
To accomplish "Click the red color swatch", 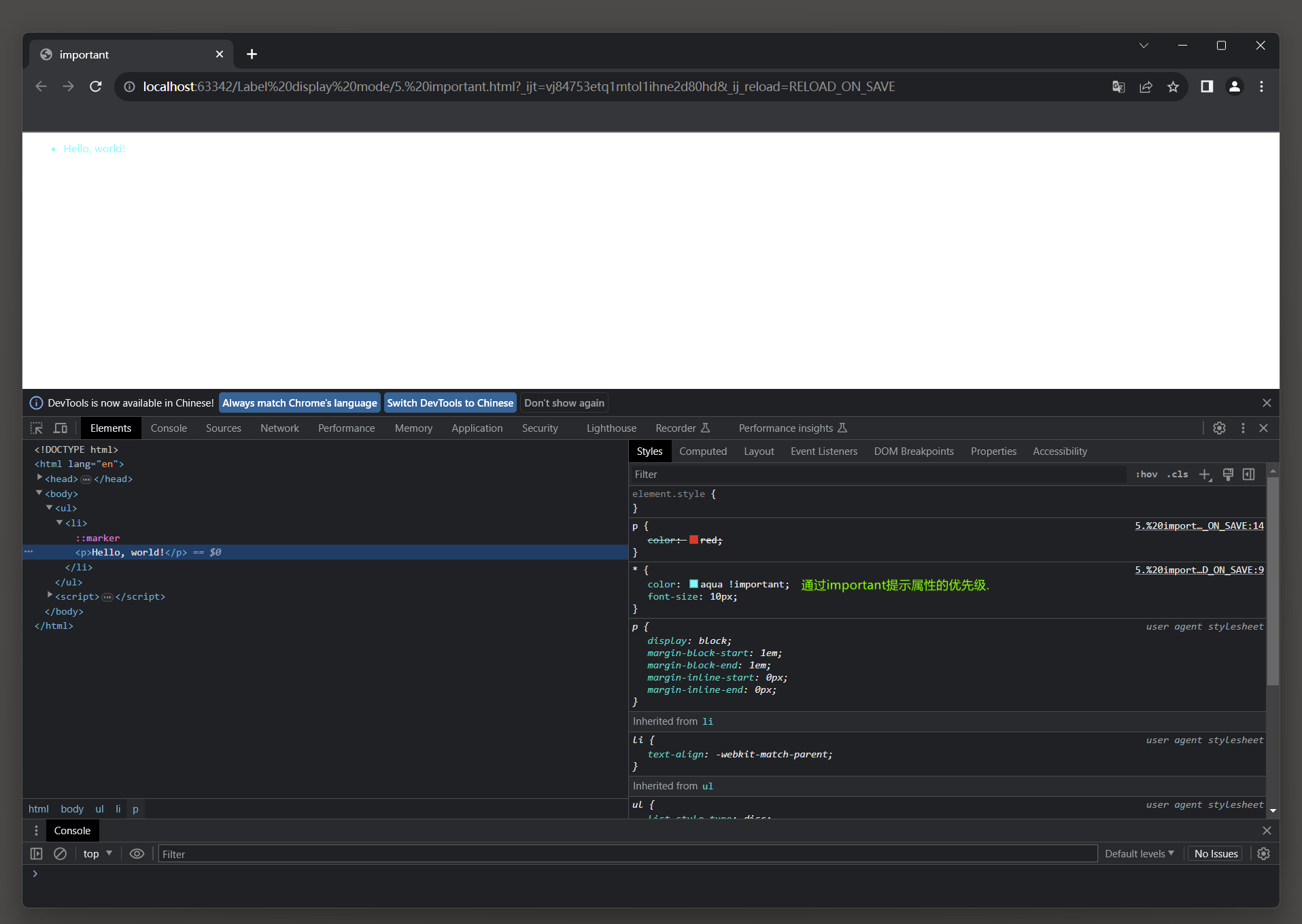I will [693, 540].
